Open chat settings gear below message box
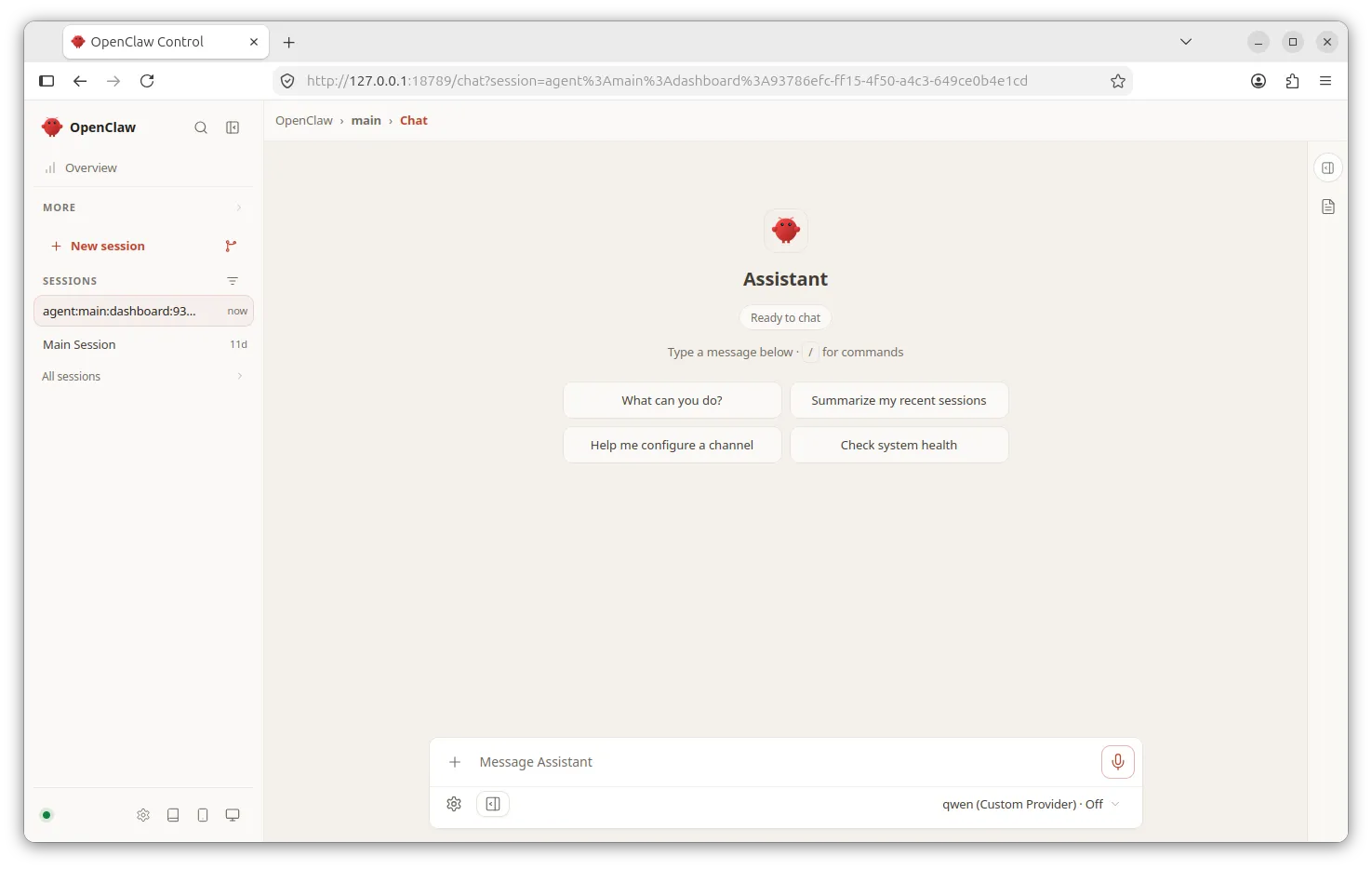1372x869 pixels. coord(454,804)
